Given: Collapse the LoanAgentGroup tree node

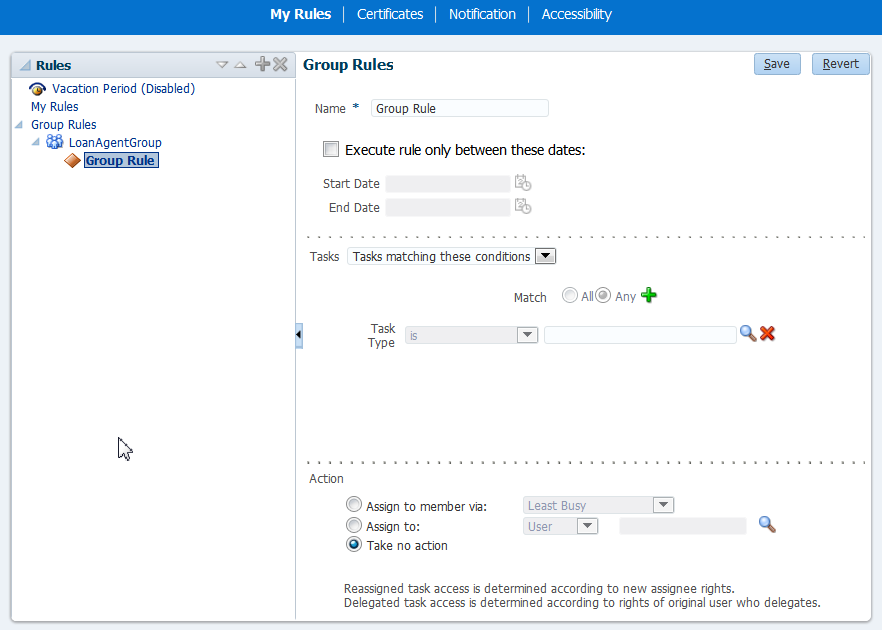Looking at the screenshot, I should pos(35,142).
